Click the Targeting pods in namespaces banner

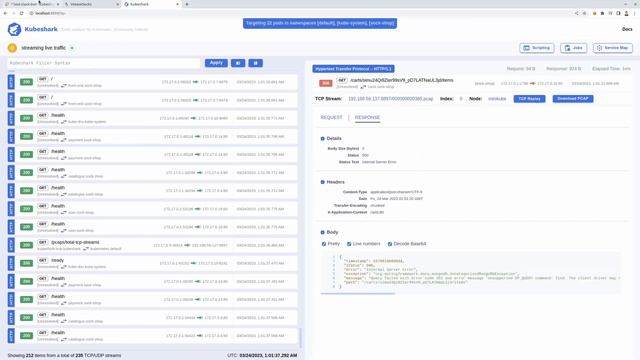[320, 23]
